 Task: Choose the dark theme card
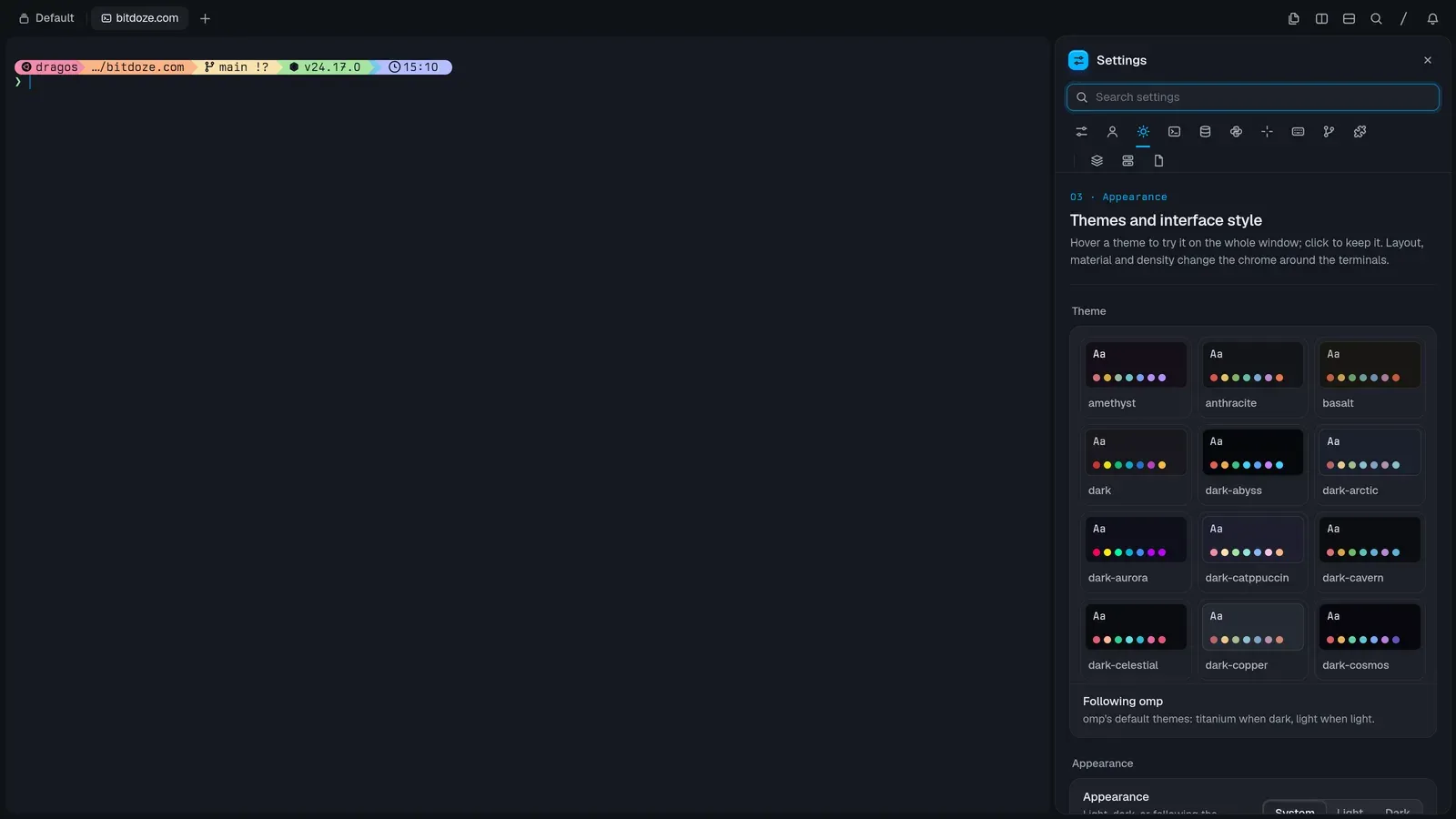pos(1136,465)
